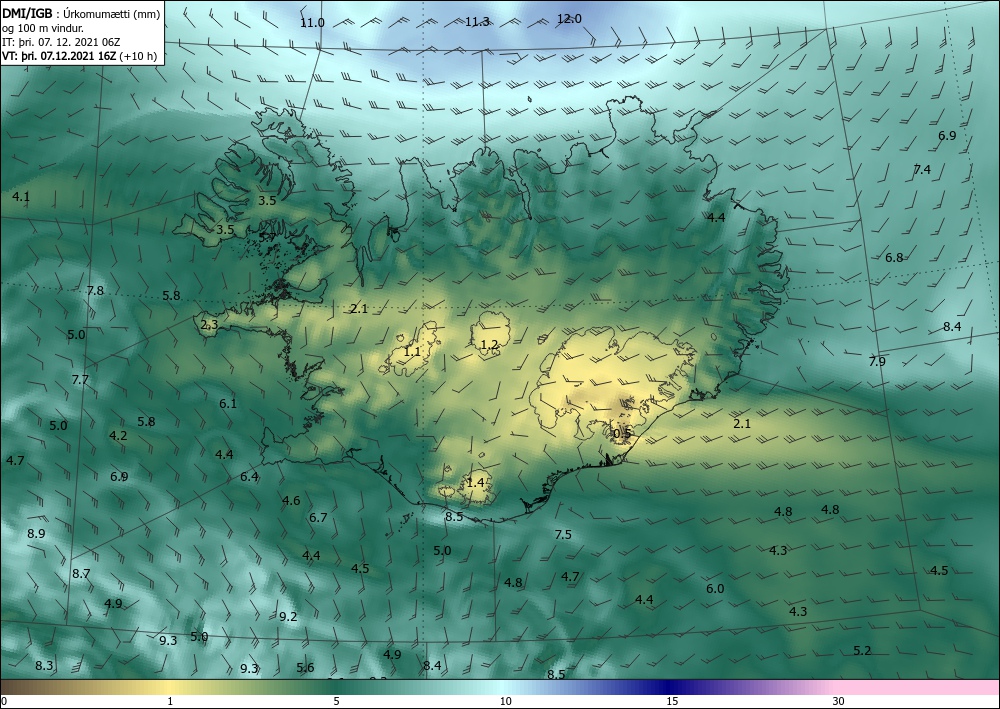Click the 11.3 value at the top of the map
Viewport: 1000px width, 709px height.
[477, 22]
